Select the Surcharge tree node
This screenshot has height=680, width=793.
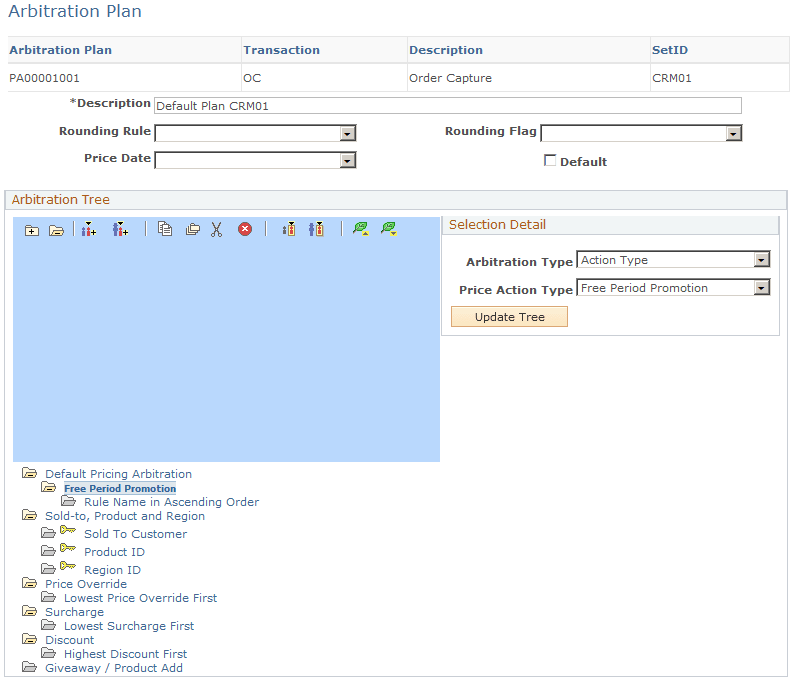click(74, 612)
